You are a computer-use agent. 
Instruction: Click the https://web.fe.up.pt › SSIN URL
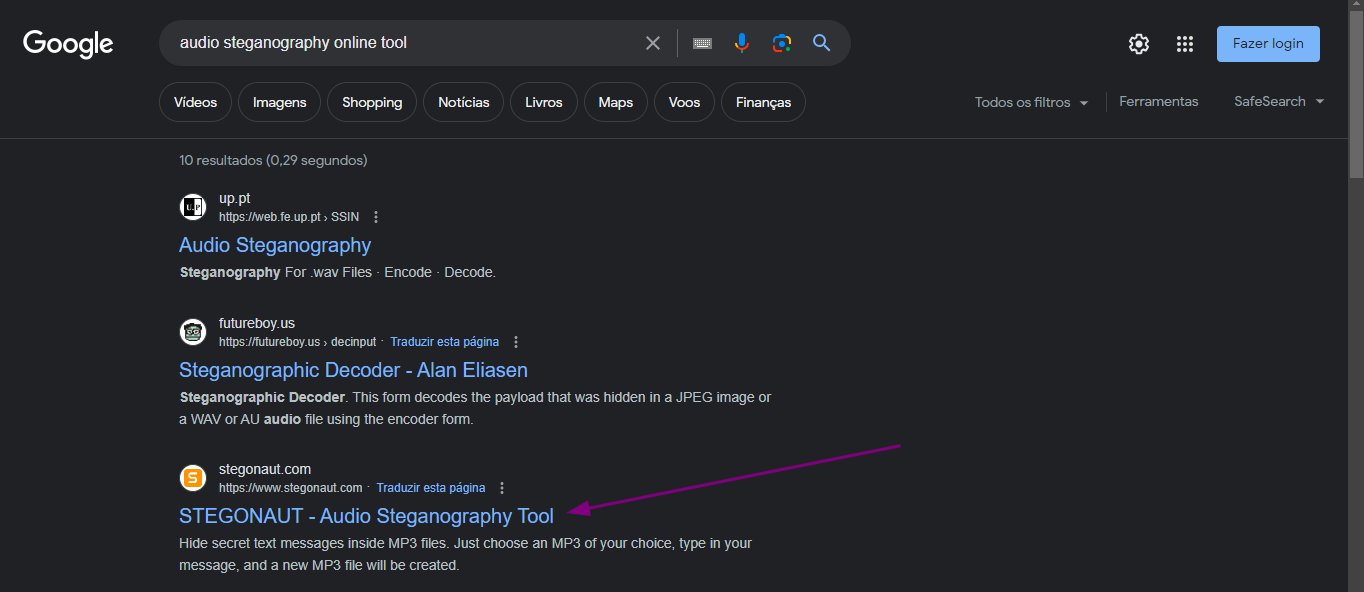(289, 217)
